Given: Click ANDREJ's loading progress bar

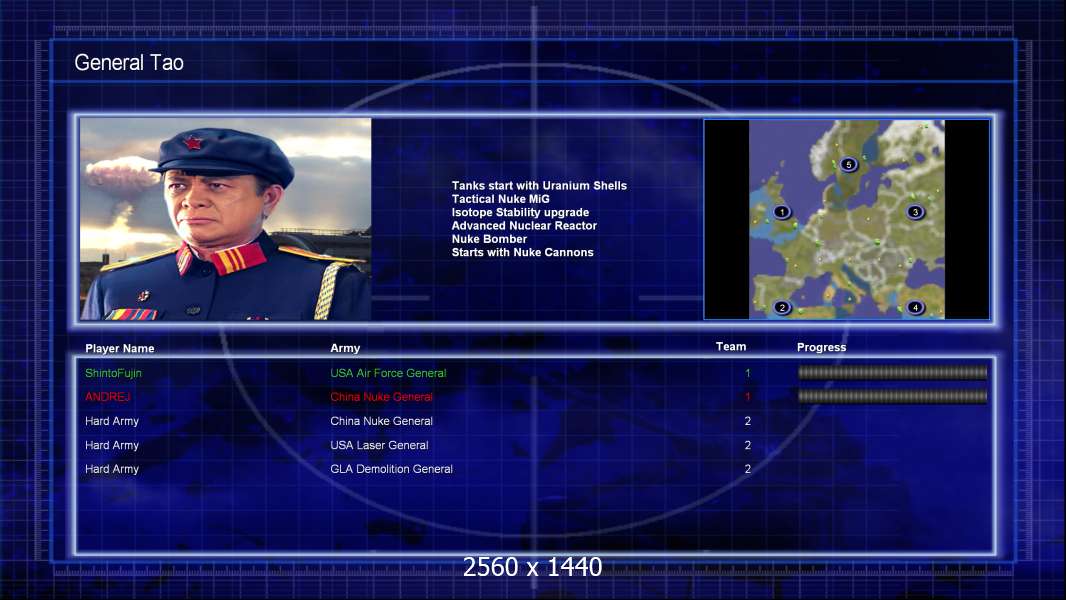Looking at the screenshot, I should (893, 396).
